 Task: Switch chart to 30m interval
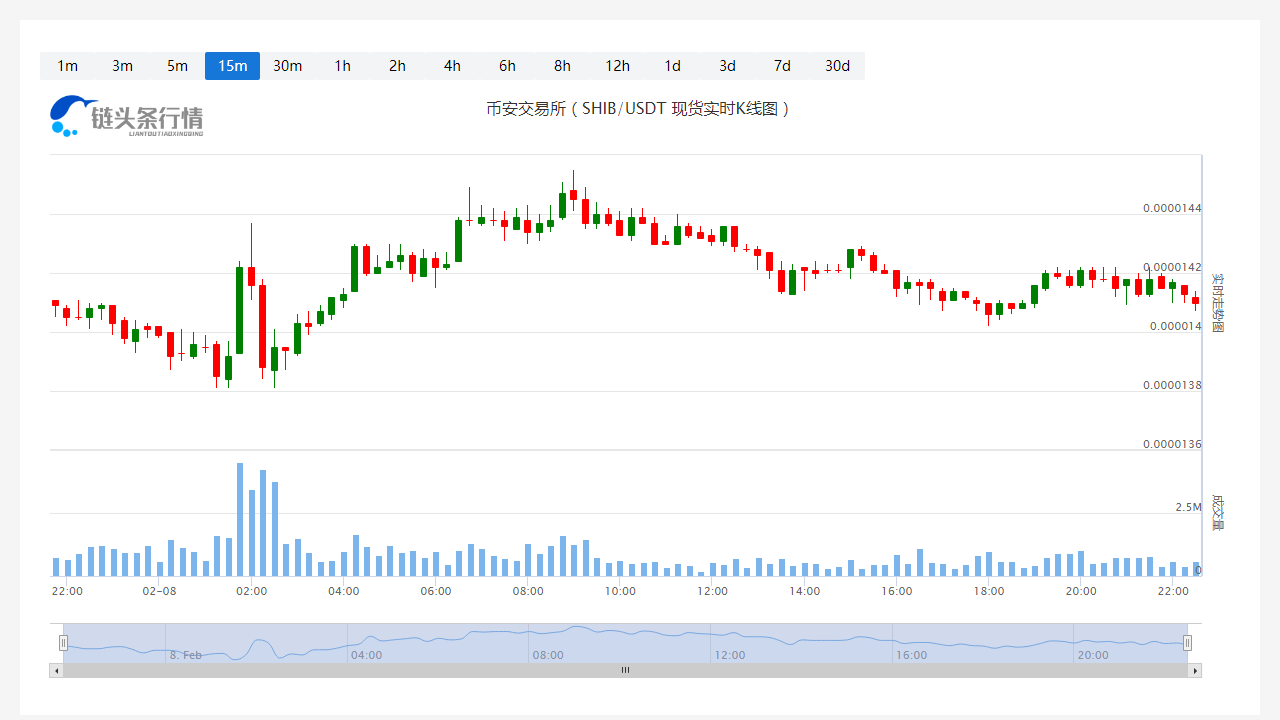(x=287, y=66)
